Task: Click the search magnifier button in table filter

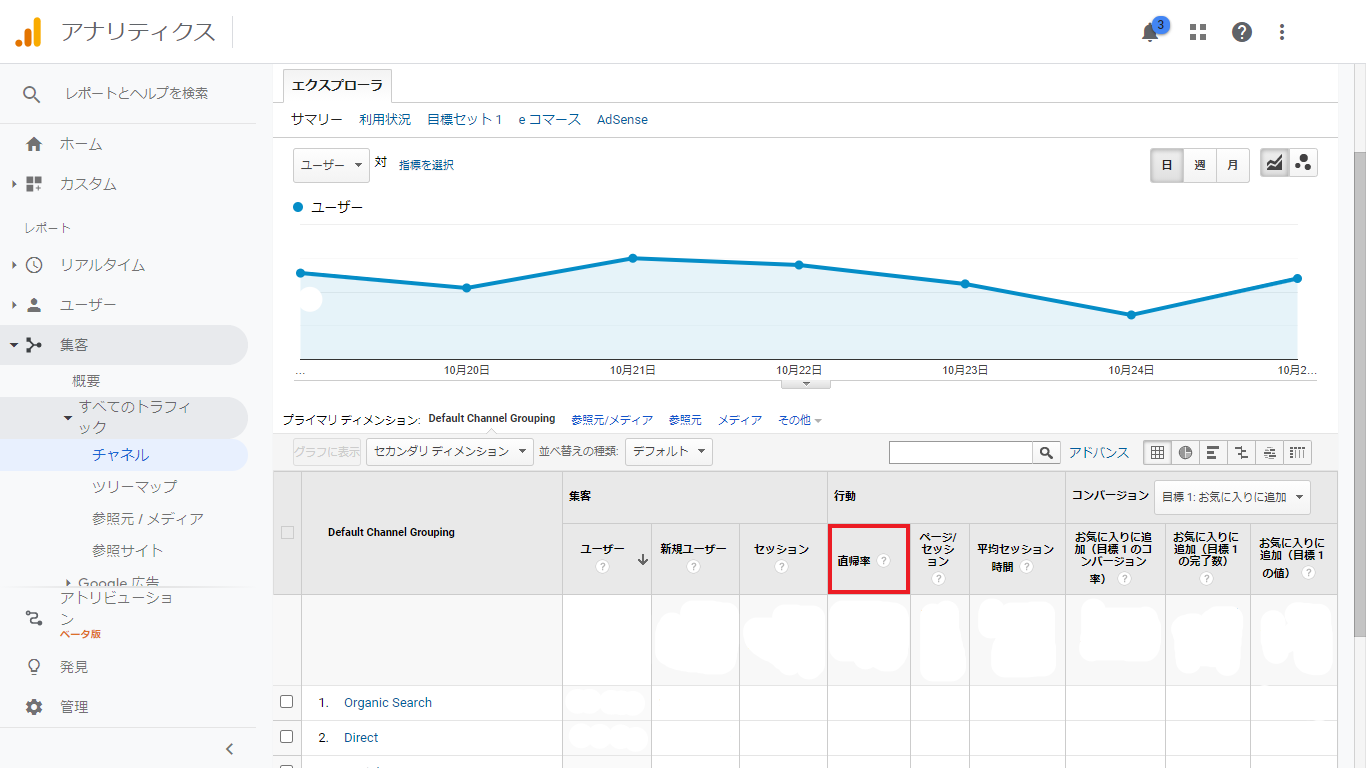Action: 1046,453
